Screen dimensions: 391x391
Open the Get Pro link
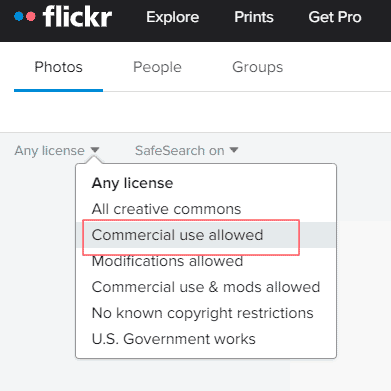(x=335, y=17)
